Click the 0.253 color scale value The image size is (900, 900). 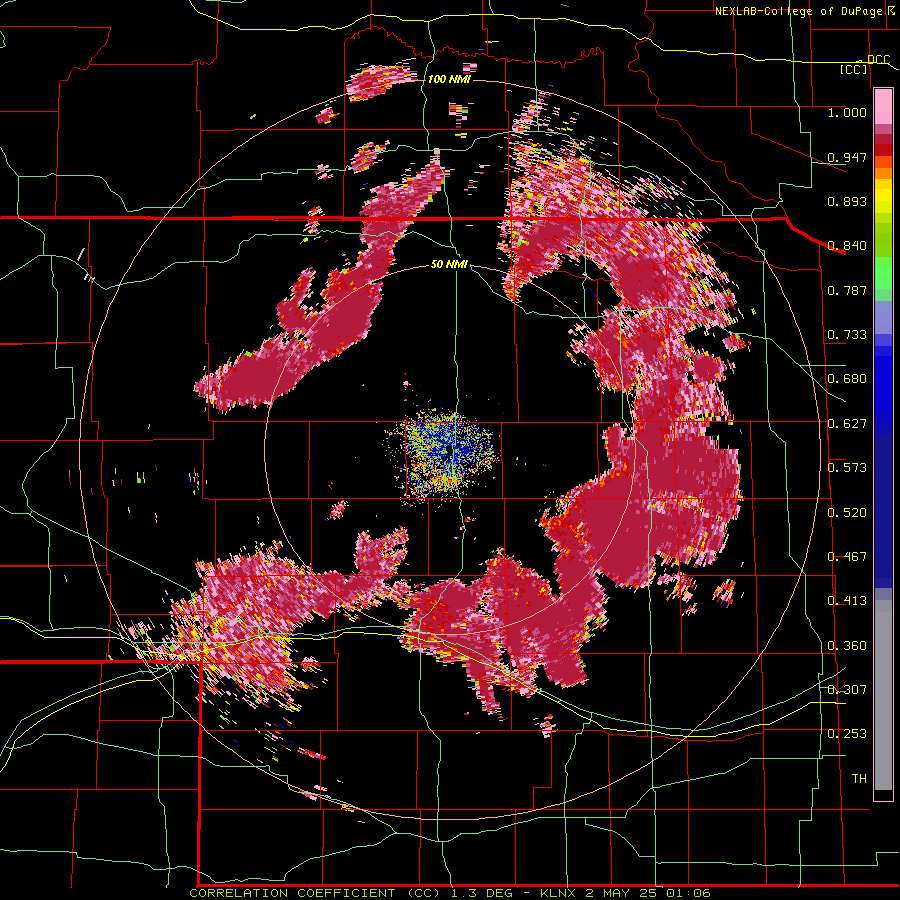tap(847, 734)
